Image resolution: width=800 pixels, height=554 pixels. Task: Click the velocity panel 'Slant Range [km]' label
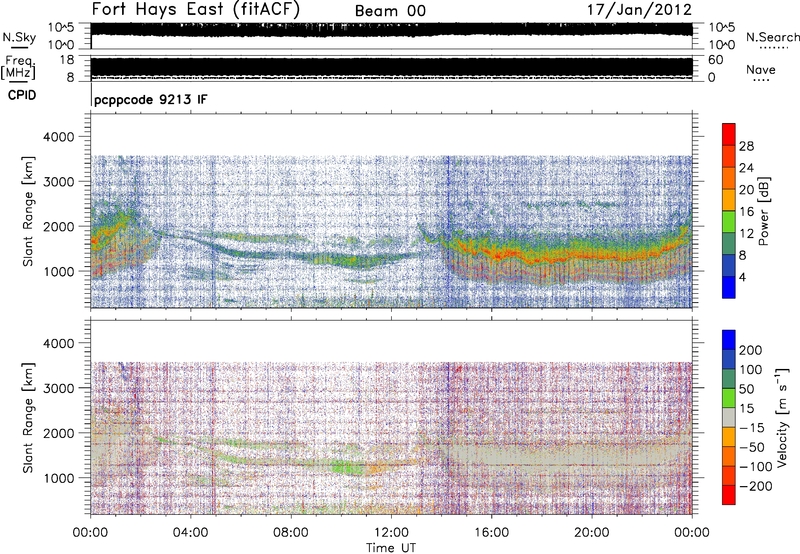pos(28,418)
